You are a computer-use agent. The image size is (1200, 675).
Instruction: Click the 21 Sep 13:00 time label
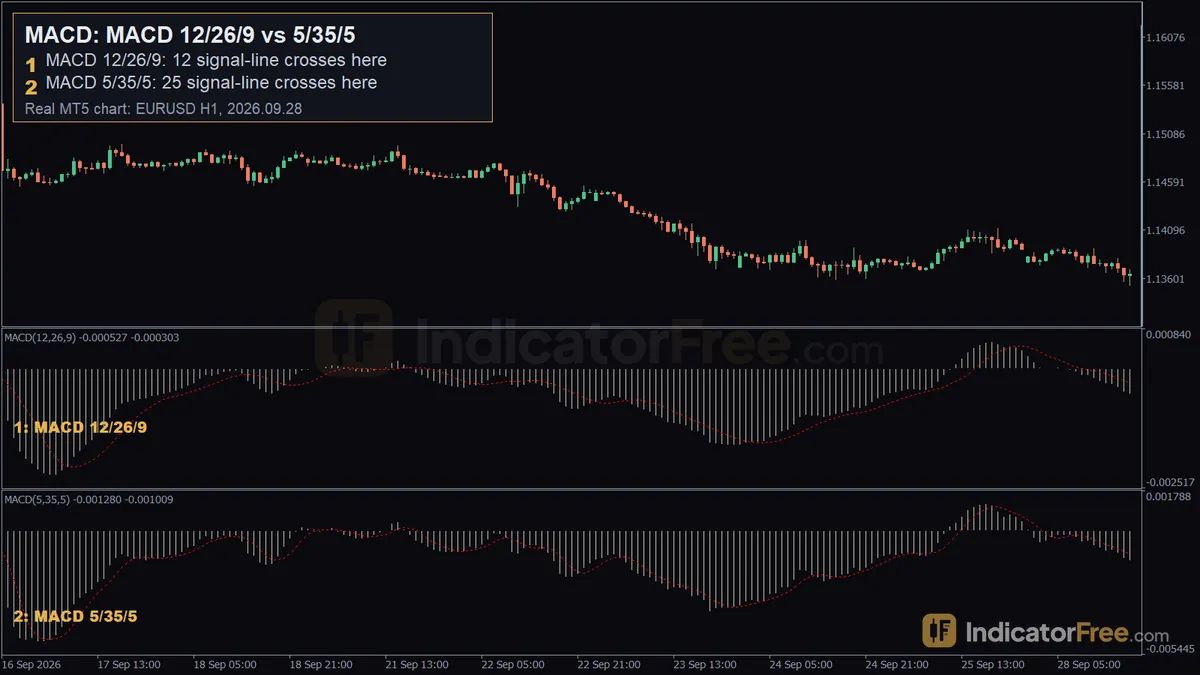[x=417, y=665]
